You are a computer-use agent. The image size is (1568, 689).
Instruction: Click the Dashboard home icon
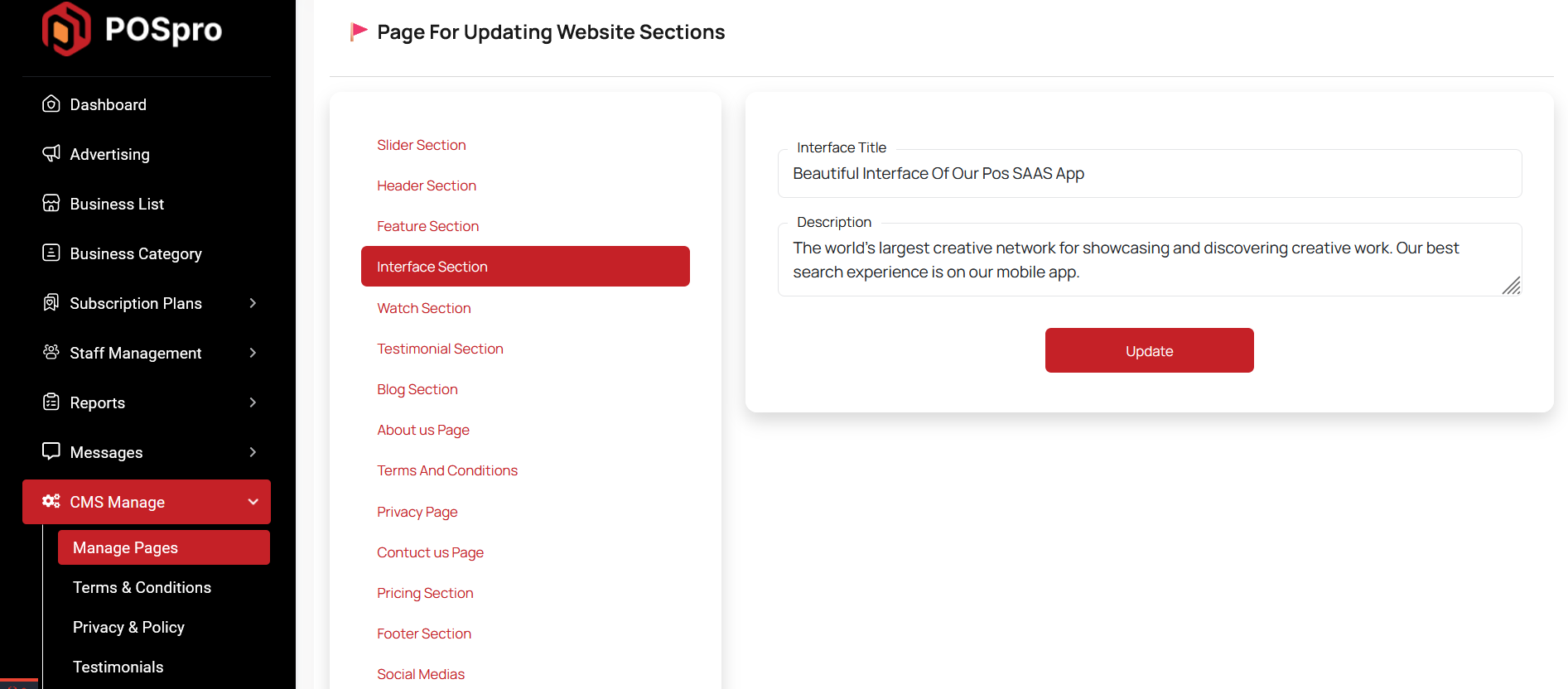pyautogui.click(x=51, y=104)
